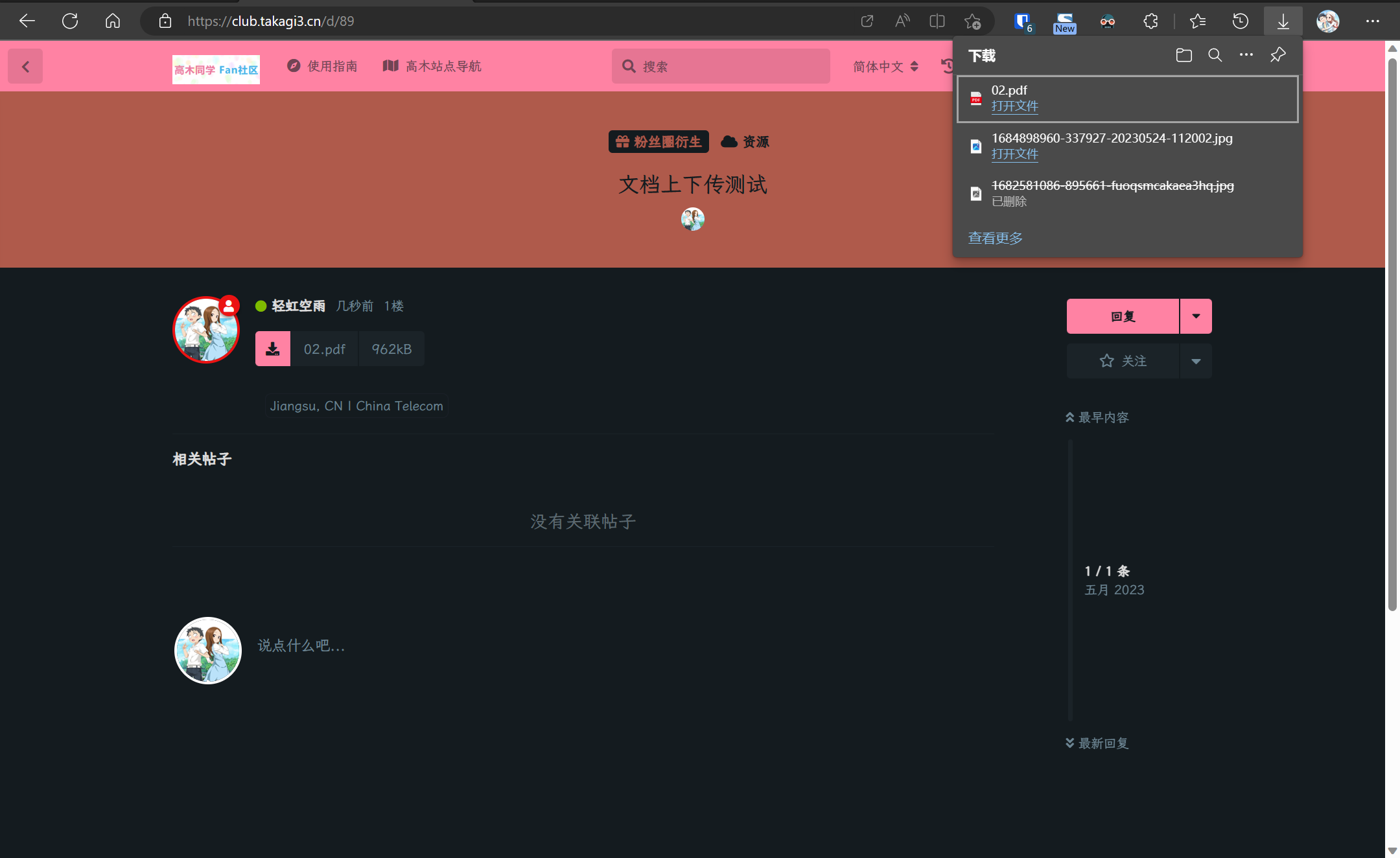
Task: Click the forum back chevron button
Action: point(25,66)
